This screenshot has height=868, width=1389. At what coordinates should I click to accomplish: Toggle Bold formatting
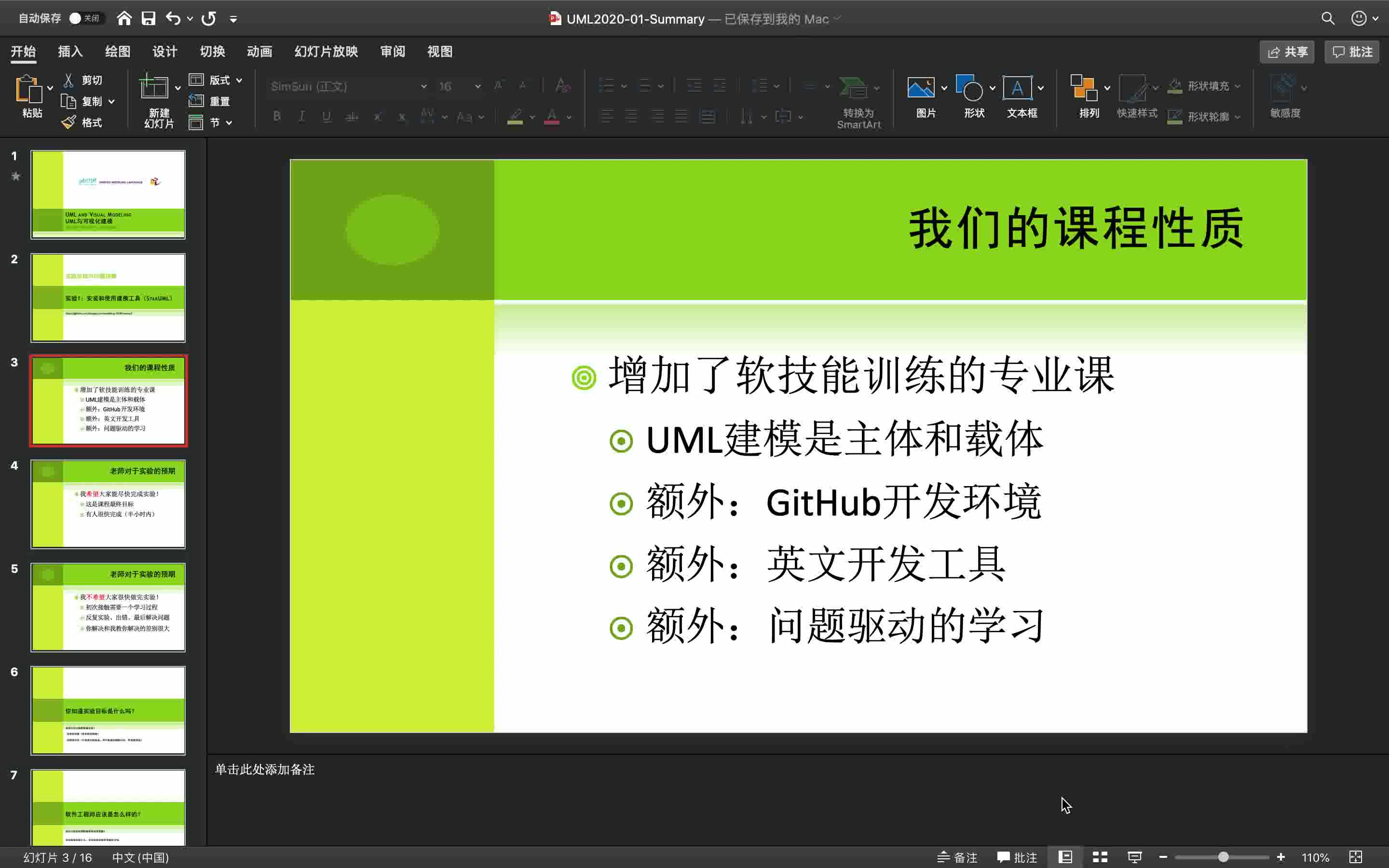(277, 117)
